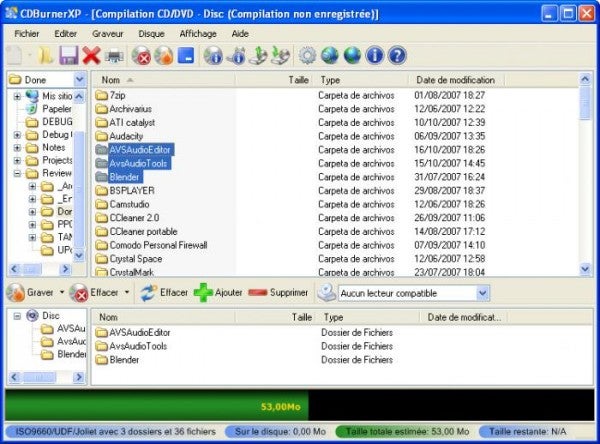Open the Disque menu
Screen dimensions: 600x444
pos(151,34)
